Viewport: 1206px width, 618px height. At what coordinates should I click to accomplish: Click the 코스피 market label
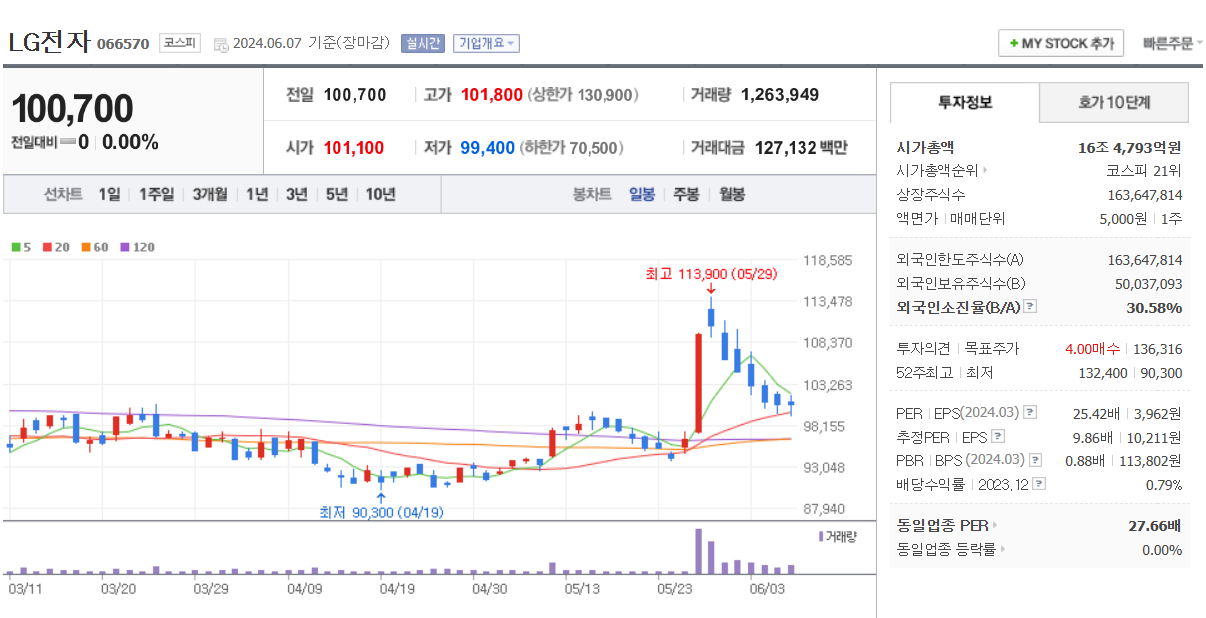180,44
